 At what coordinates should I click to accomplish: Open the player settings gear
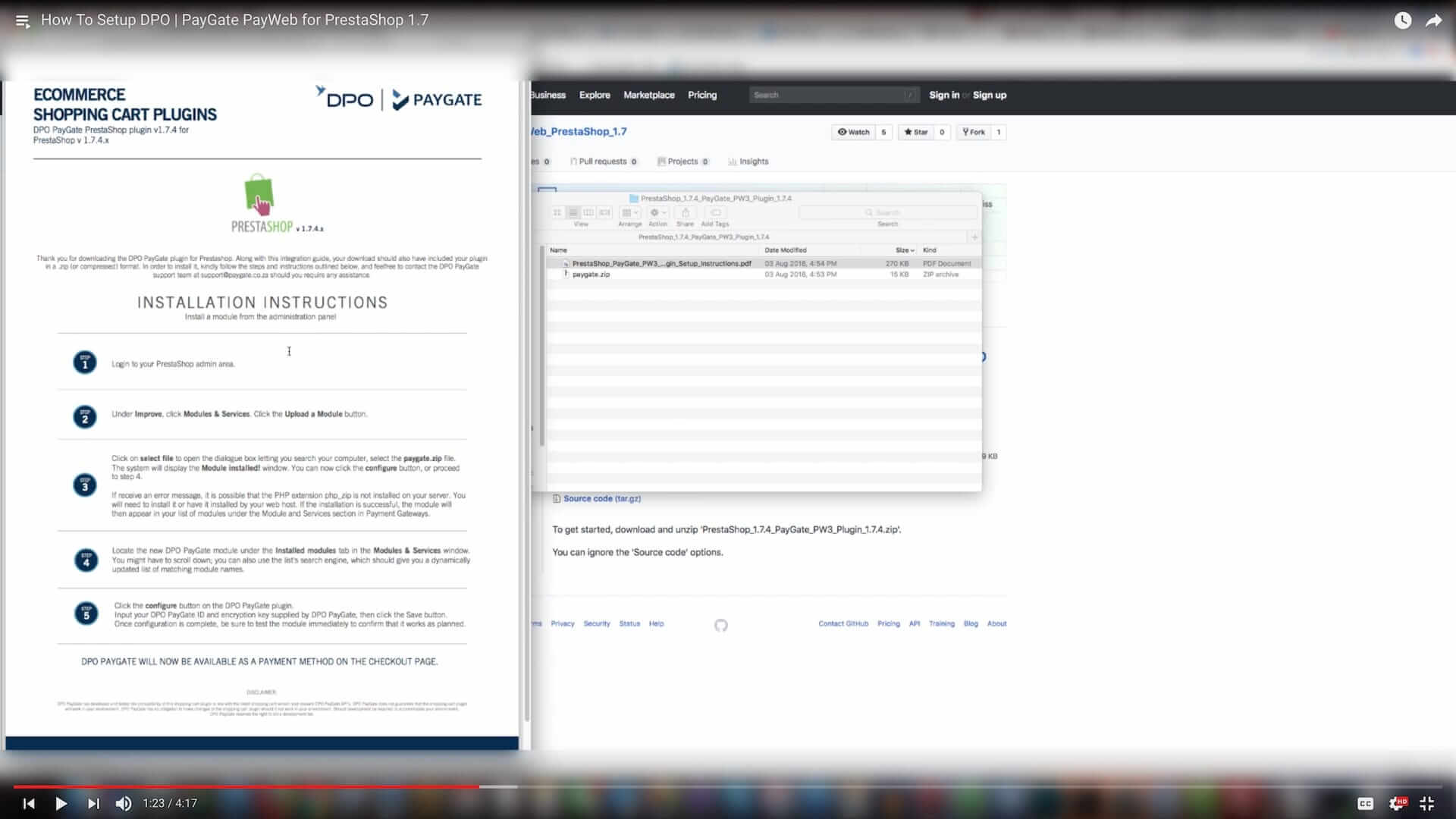point(1397,803)
